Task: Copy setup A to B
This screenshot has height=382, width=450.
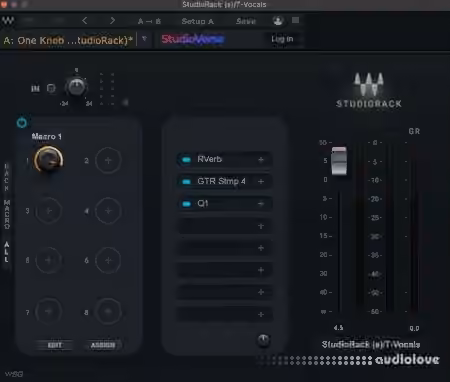Action: pos(149,21)
